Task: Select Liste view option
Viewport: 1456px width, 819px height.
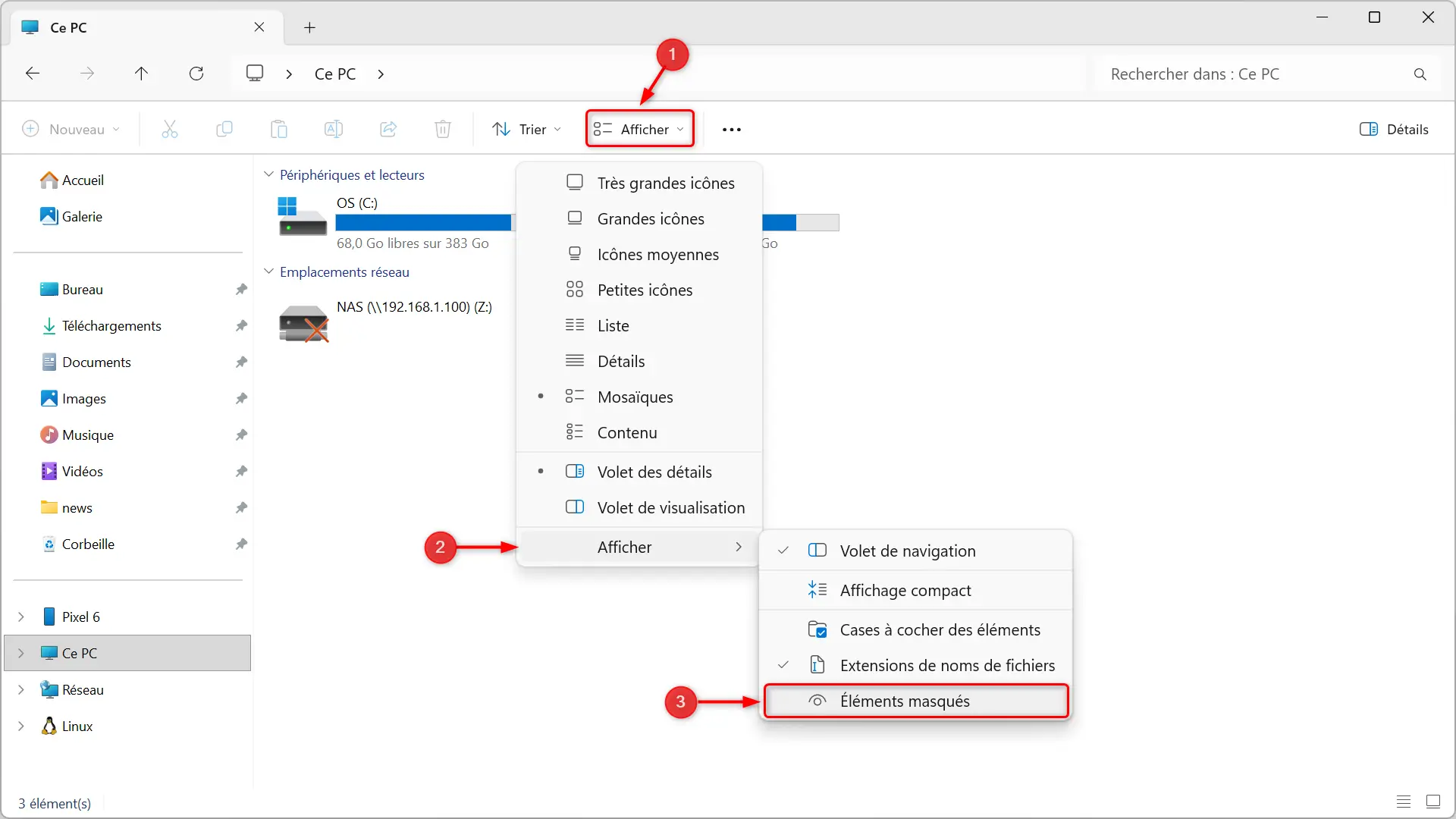Action: [639, 325]
